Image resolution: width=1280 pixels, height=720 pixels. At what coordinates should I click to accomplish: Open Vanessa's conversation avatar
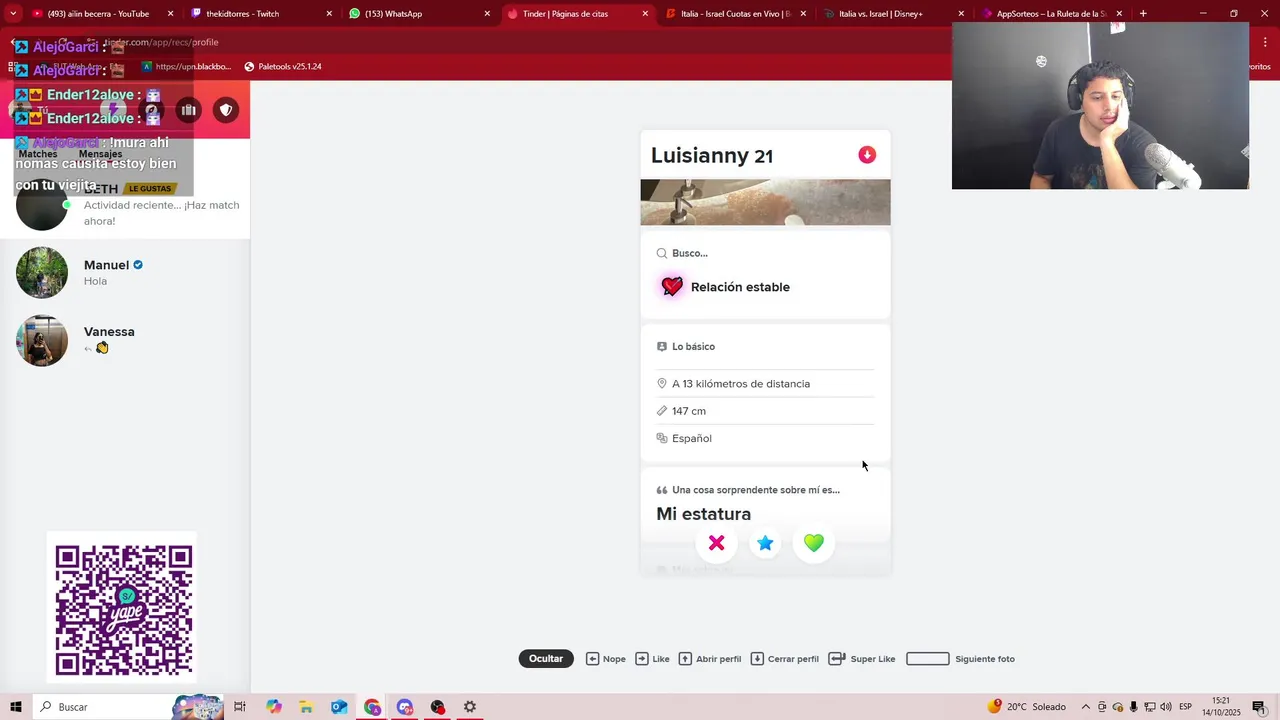42,340
